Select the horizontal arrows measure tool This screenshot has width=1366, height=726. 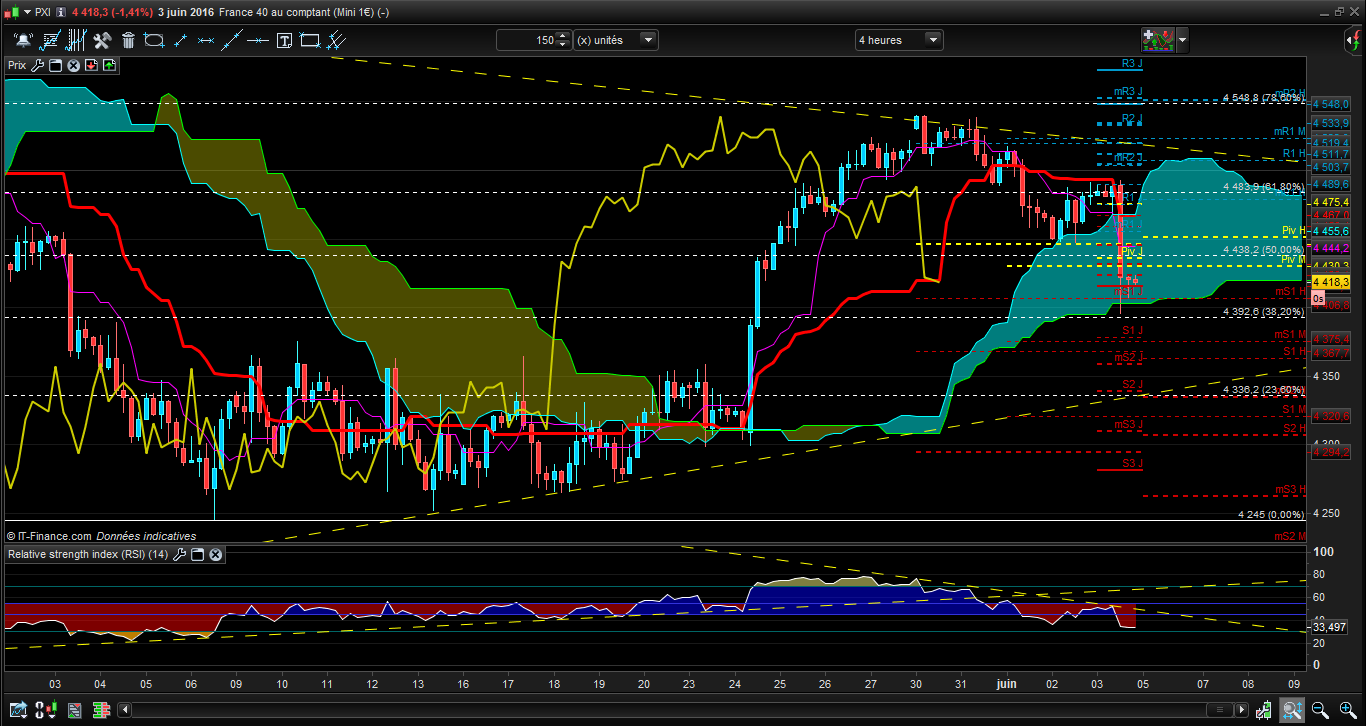click(x=206, y=40)
